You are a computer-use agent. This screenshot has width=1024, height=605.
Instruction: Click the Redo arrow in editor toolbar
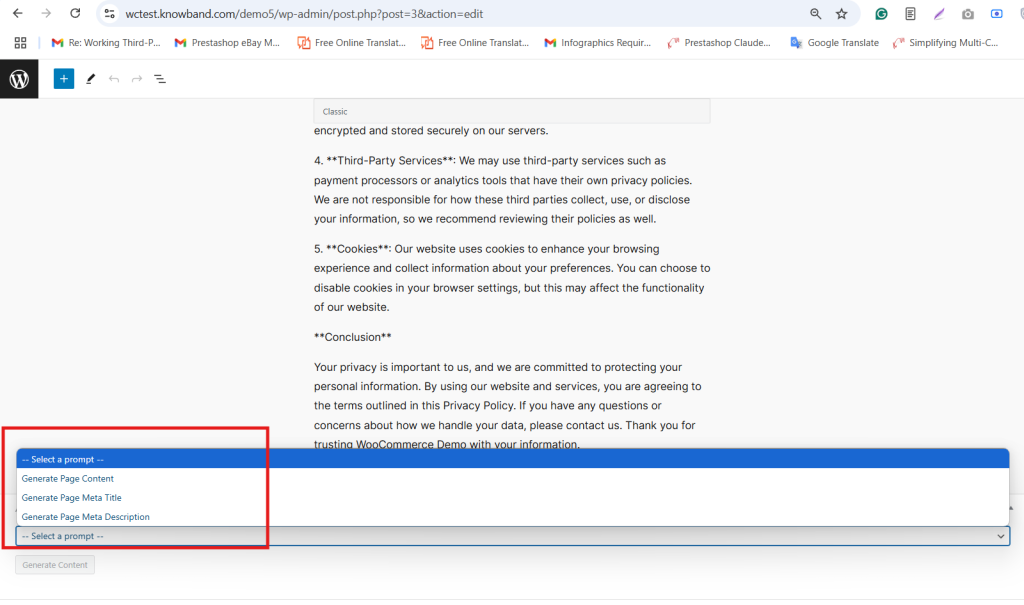point(136,79)
